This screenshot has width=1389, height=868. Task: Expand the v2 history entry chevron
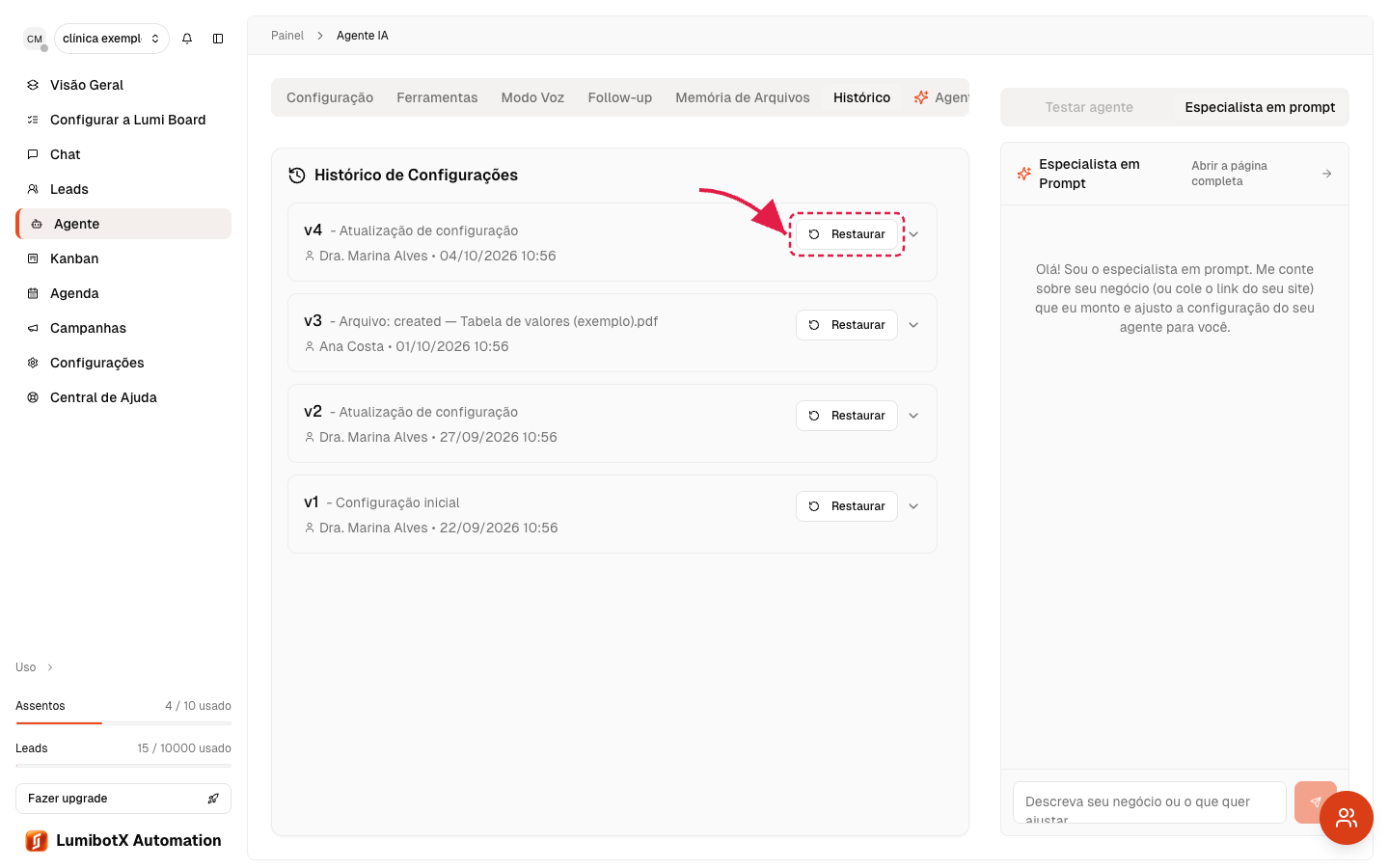pyautogui.click(x=913, y=416)
